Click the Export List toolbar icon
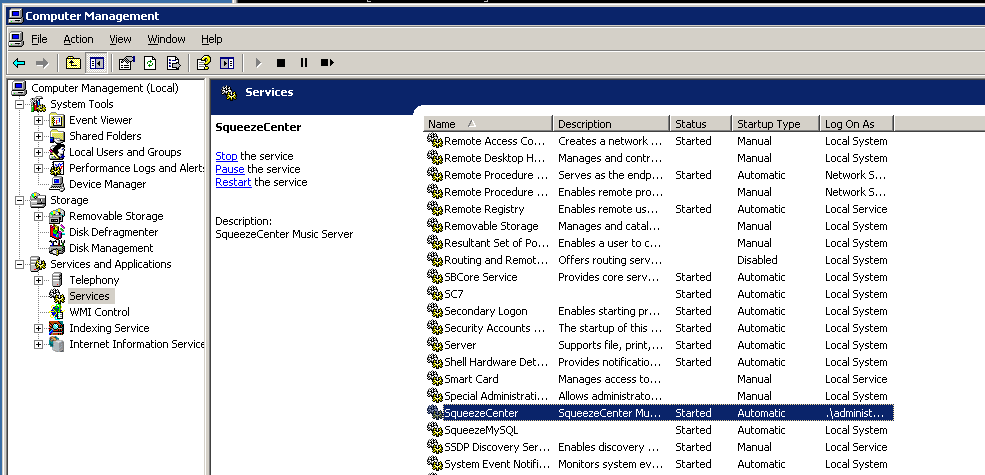 [173, 63]
